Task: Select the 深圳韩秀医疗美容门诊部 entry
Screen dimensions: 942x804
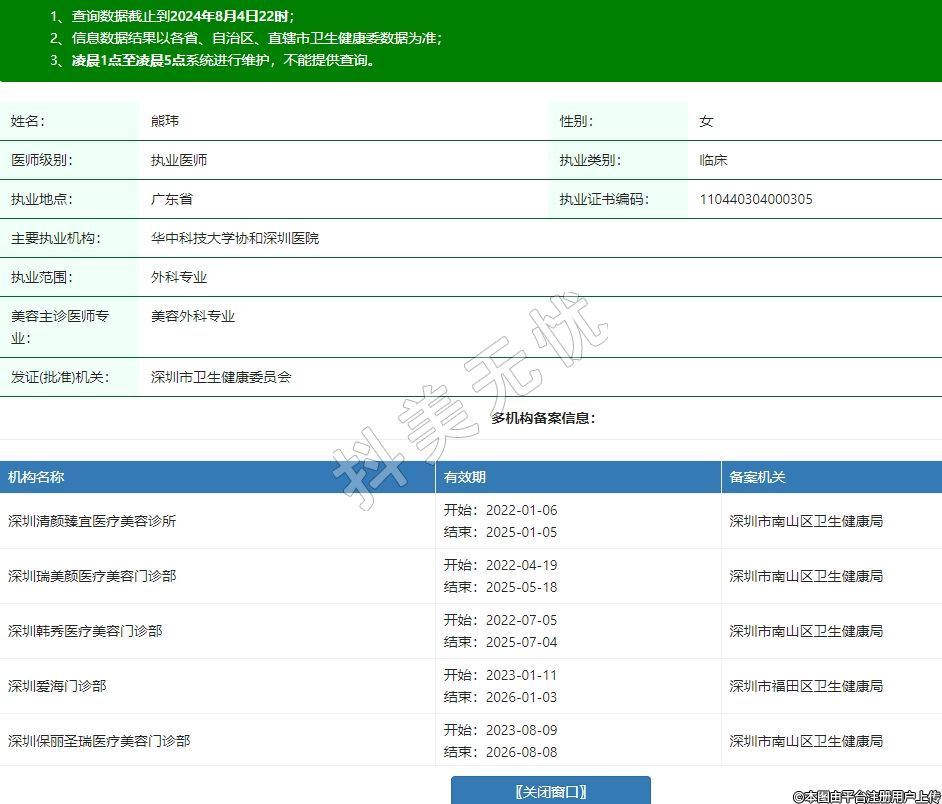Action: [85, 631]
